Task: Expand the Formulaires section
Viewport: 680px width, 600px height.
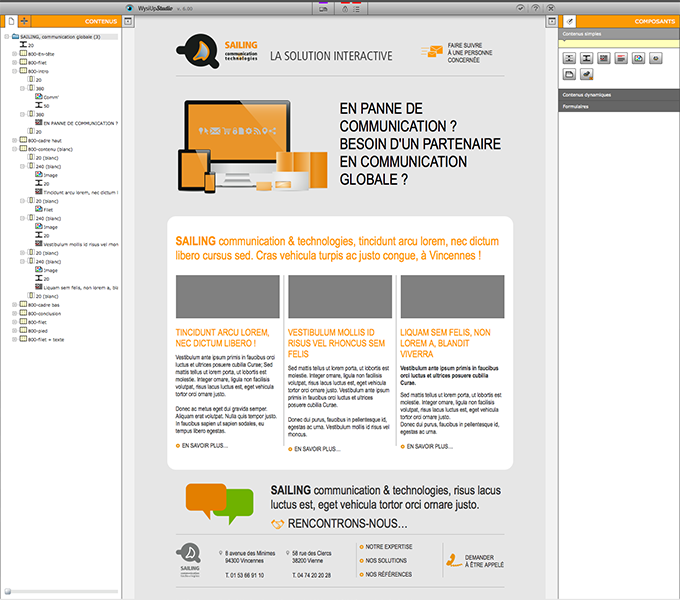Action: click(x=619, y=106)
